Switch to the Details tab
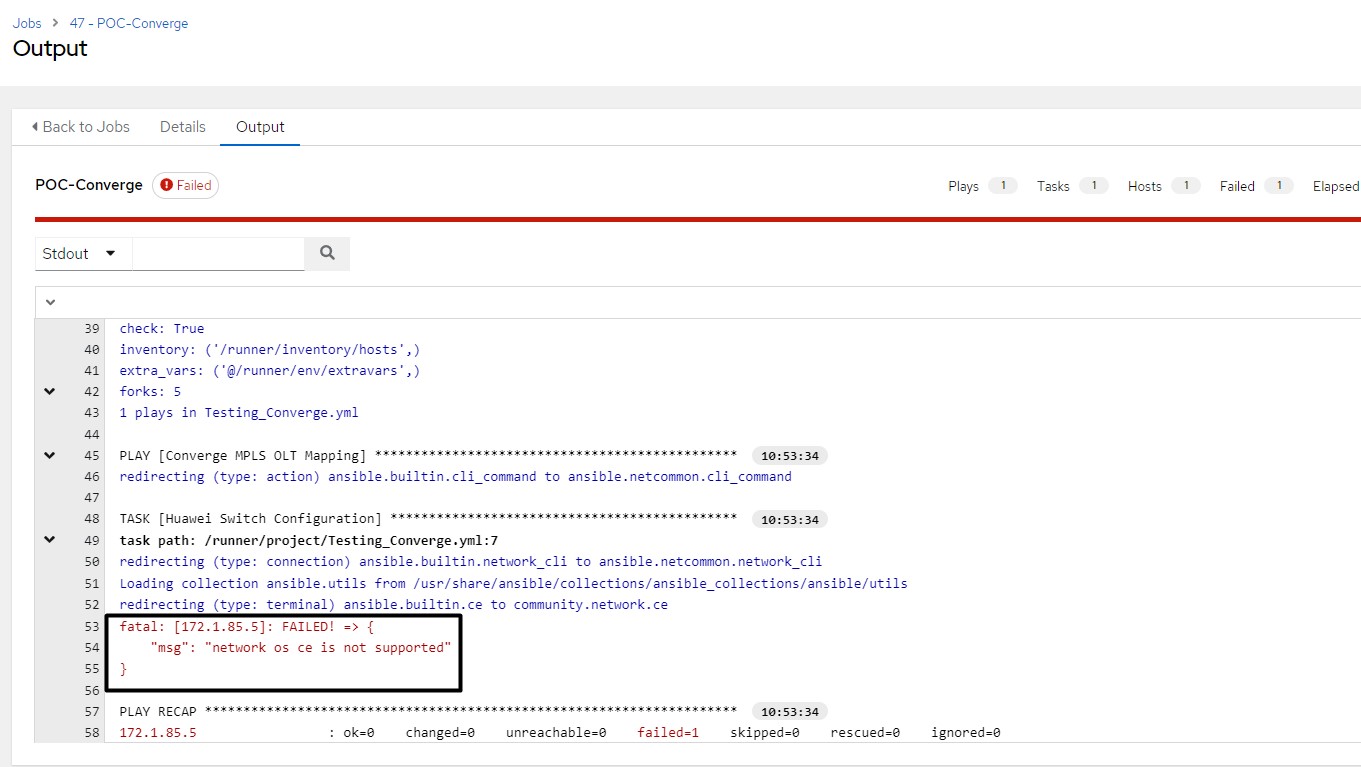 183,127
